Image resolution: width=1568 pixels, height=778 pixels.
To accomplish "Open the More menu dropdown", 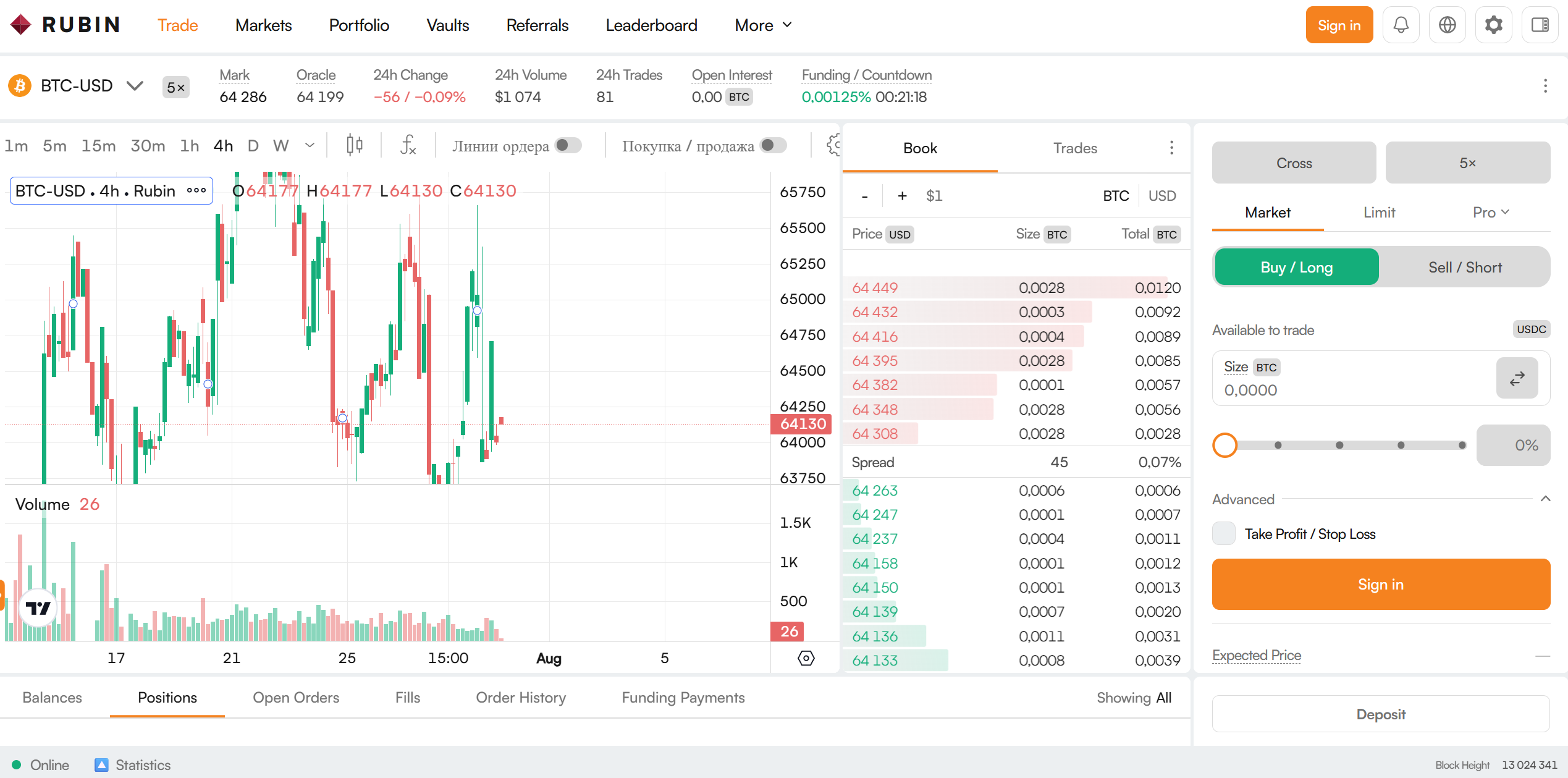I will [763, 25].
